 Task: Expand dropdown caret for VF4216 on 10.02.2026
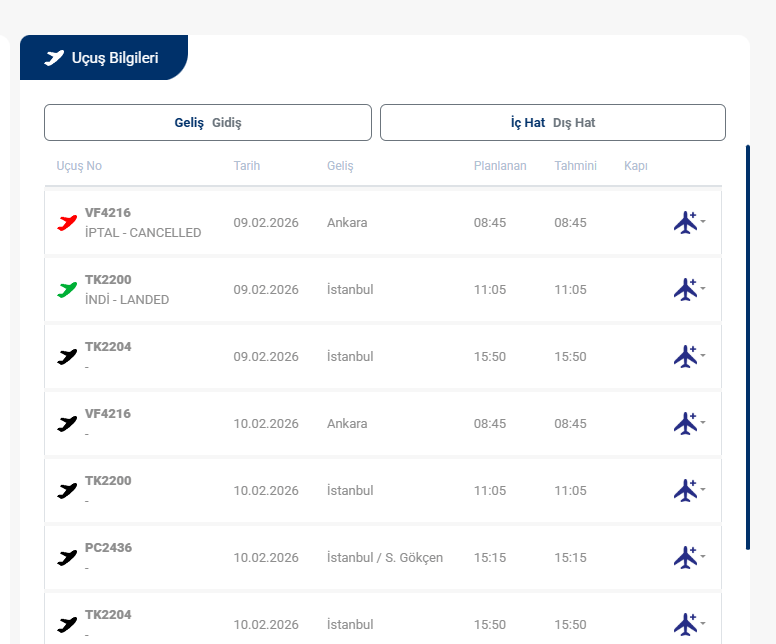coord(703,422)
